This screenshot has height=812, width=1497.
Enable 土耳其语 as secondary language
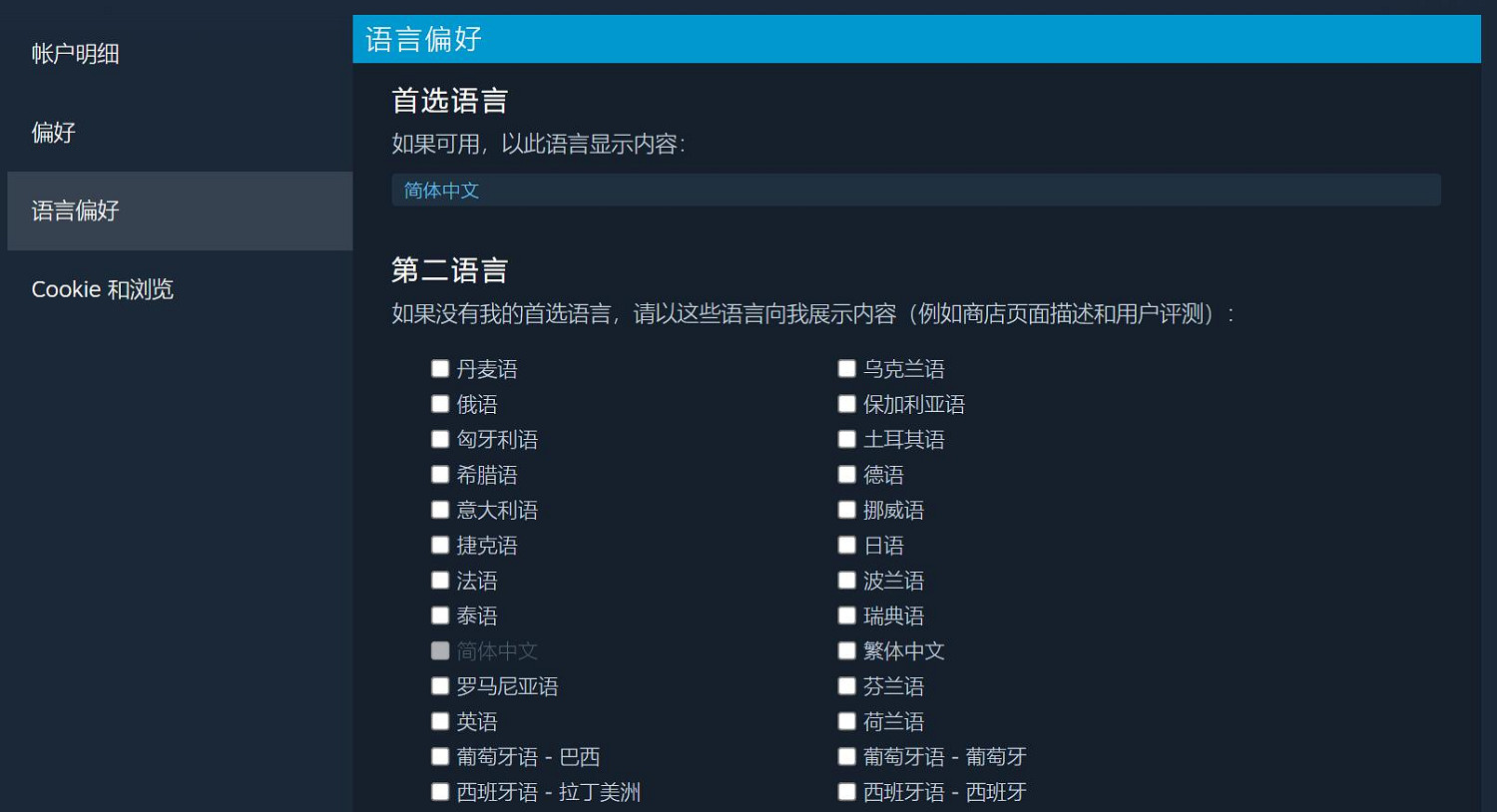846,439
